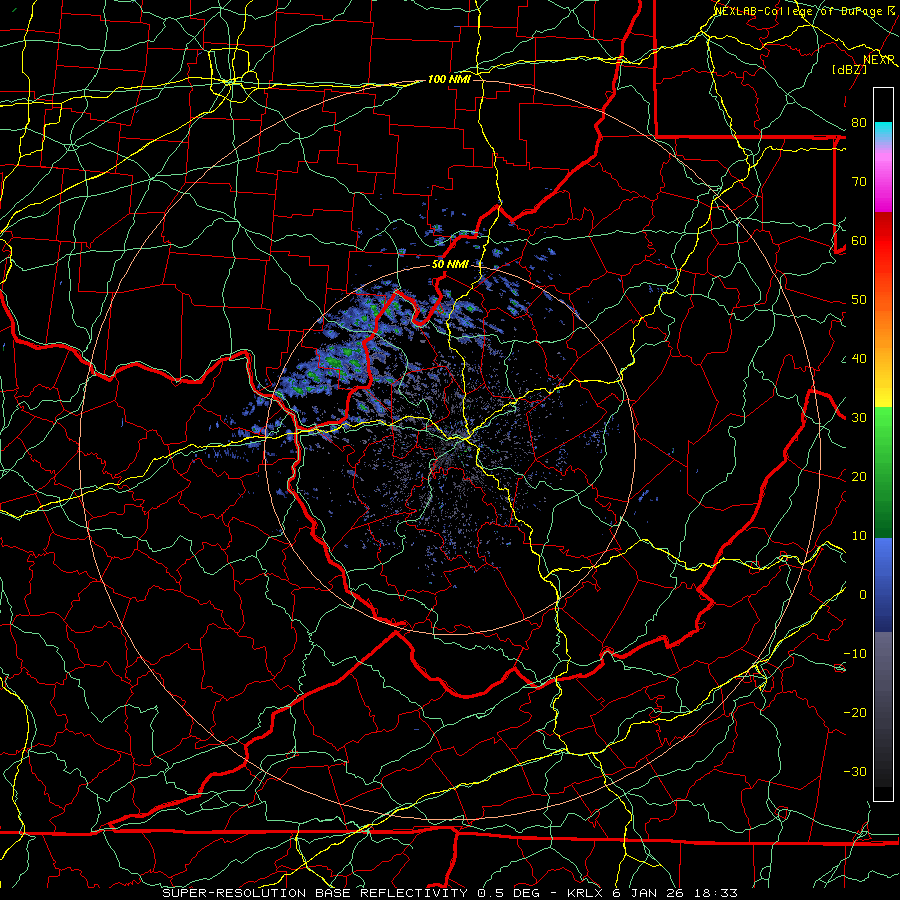Click the 100 NMI range ring label

coord(449,79)
